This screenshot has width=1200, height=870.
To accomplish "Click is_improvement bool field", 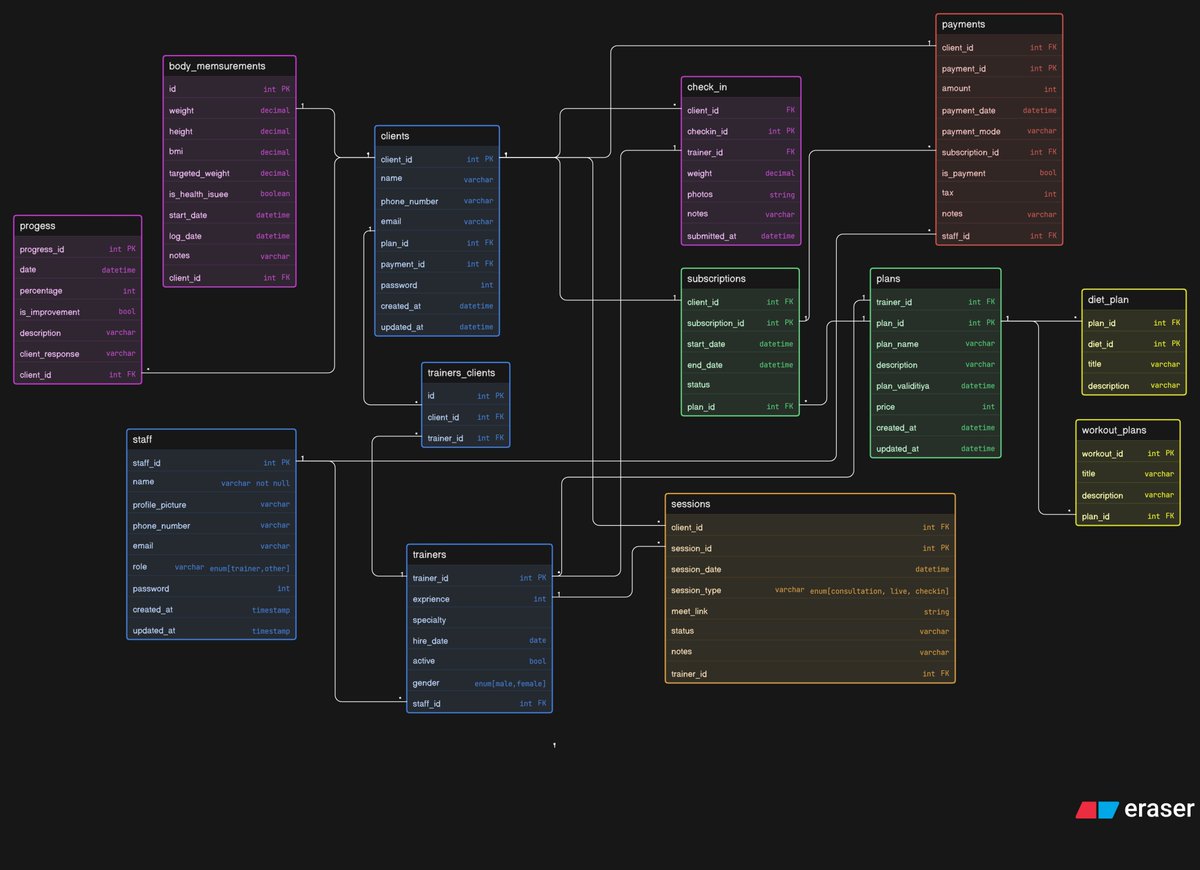I will tap(78, 312).
